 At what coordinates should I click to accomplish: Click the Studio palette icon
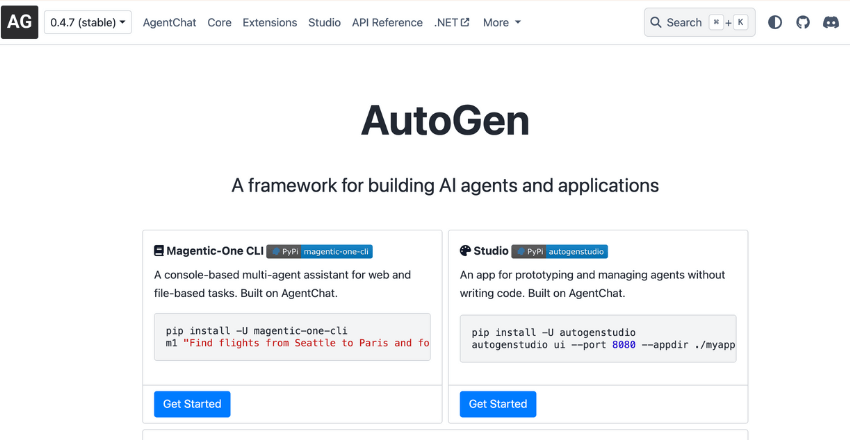465,251
